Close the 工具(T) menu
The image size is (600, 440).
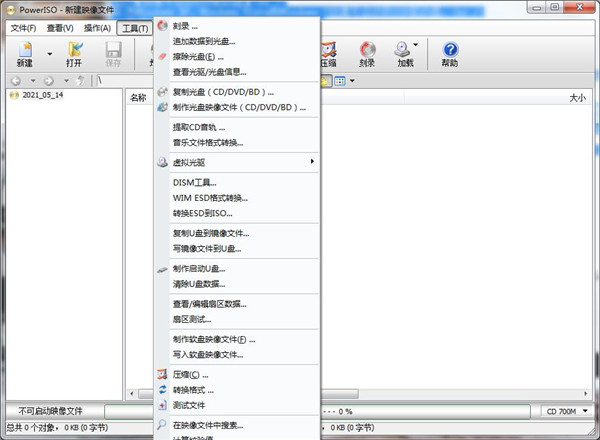135,28
